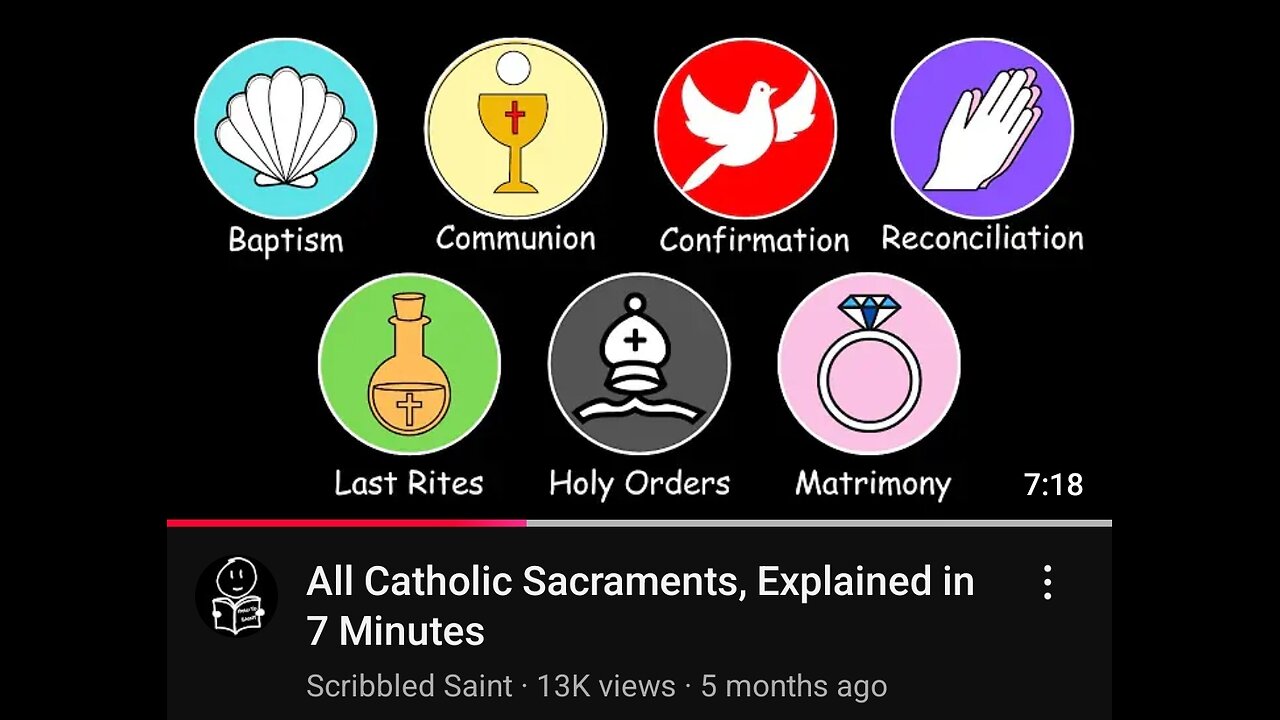Open the three-dot video options menu
This screenshot has width=1280, height=720.
(1047, 582)
